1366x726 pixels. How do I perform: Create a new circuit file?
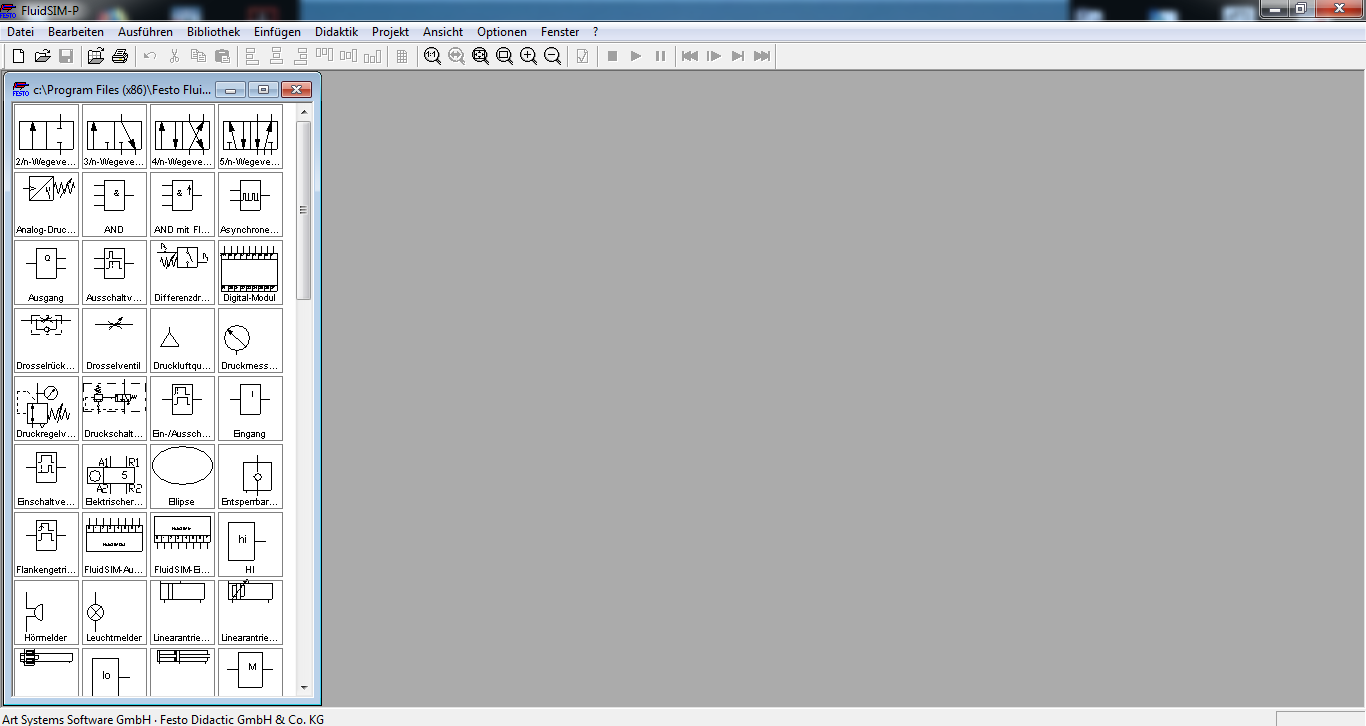pos(17,56)
